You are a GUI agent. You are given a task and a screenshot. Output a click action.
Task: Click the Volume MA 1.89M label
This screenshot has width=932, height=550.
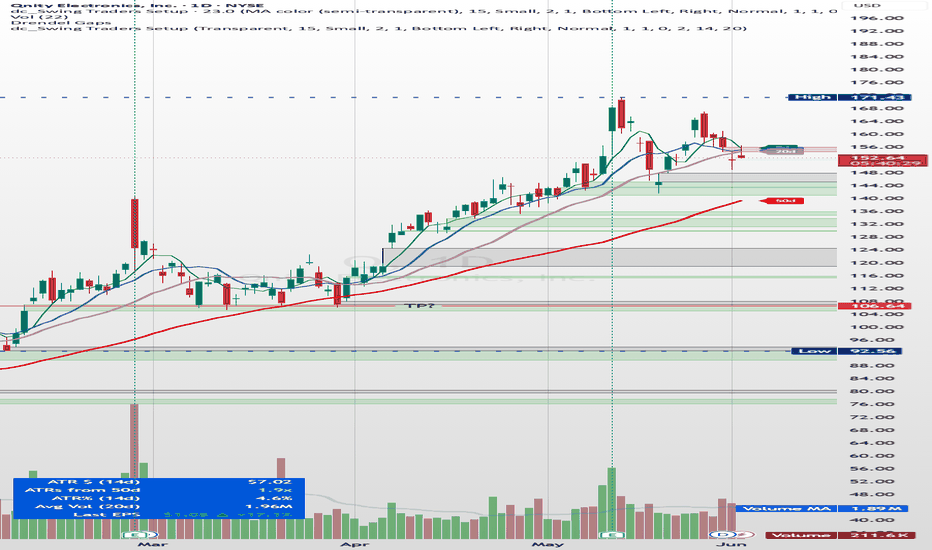(822, 508)
